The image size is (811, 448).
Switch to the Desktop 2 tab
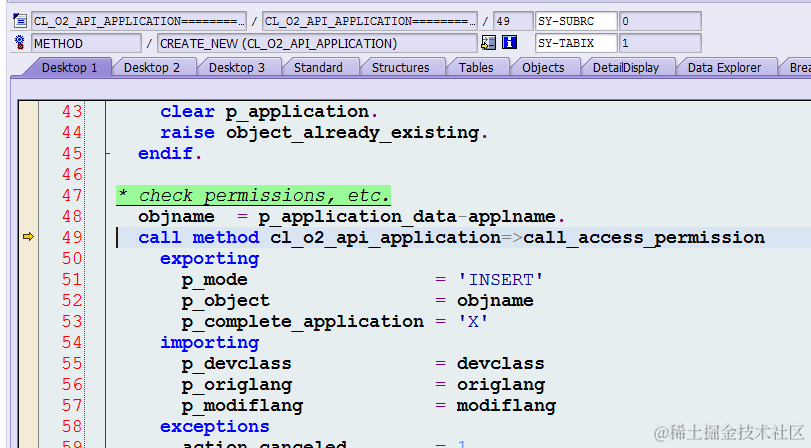coord(152,68)
